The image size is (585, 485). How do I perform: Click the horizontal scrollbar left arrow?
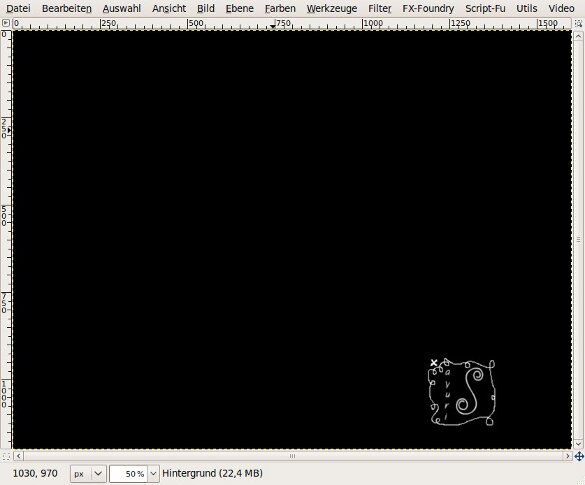(x=19, y=456)
